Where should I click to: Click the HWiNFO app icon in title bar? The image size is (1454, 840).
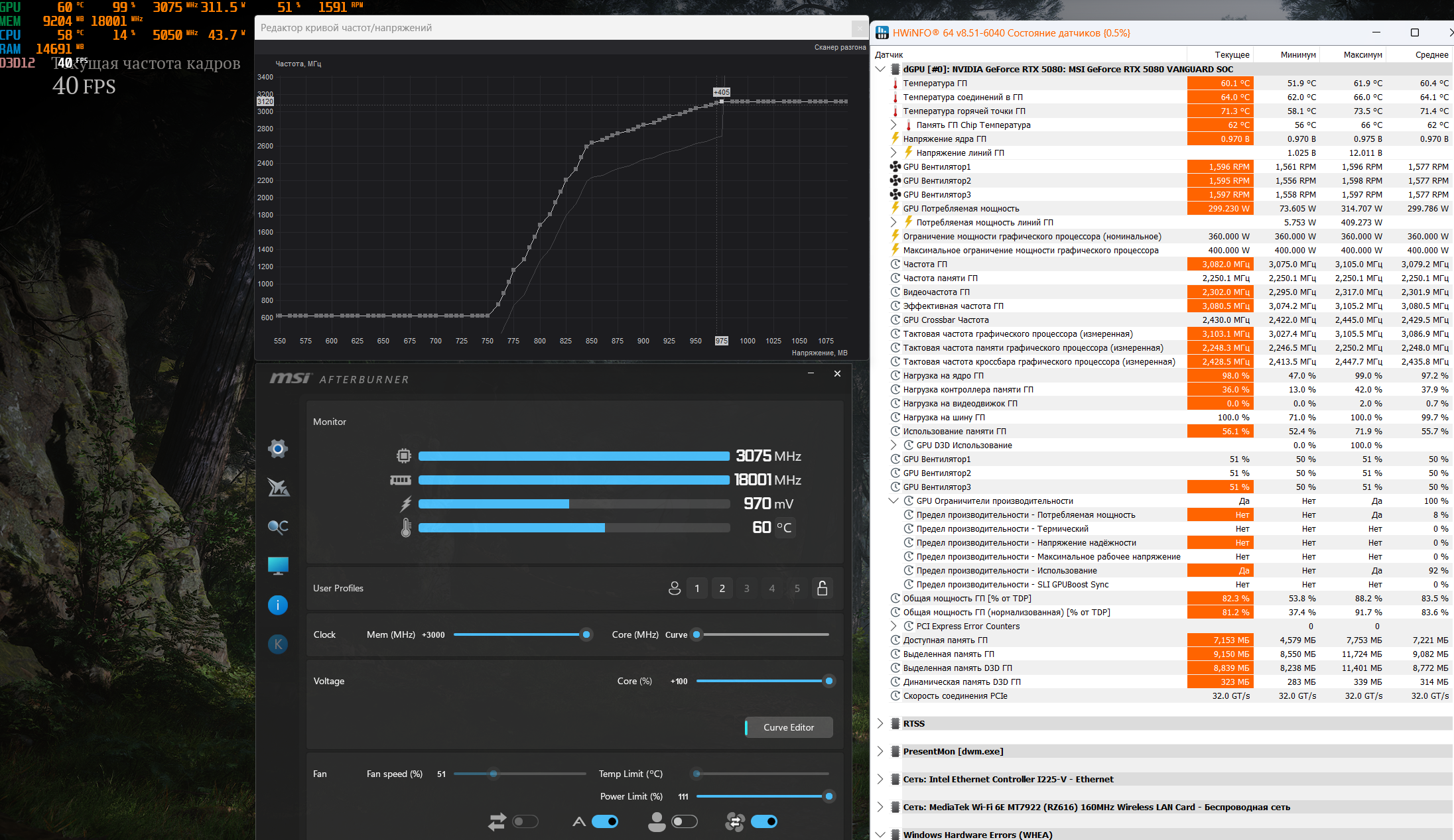click(x=882, y=32)
